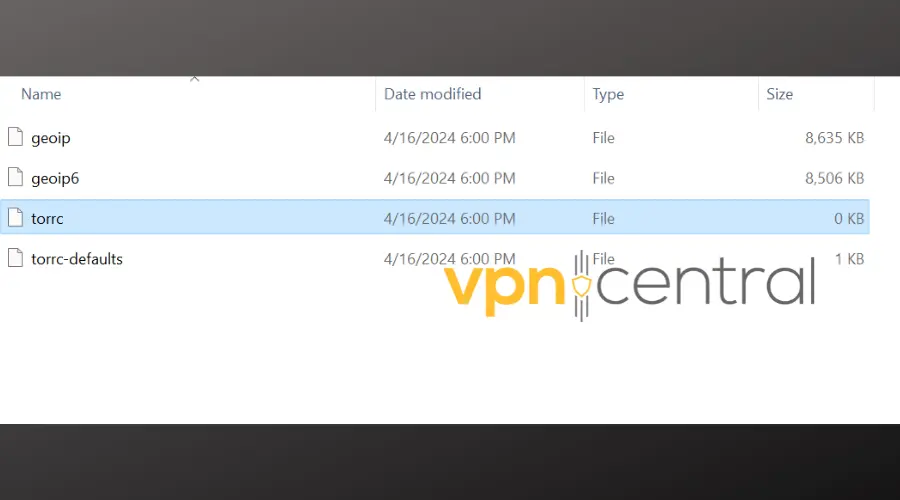Click the date modified of torrc-defaults row
Viewport: 900px width, 500px height.
449,259
